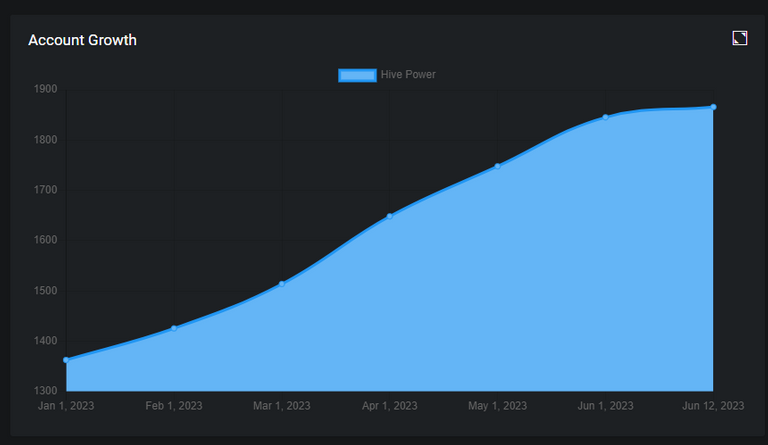Click the 1600 y-axis value
This screenshot has width=768, height=445.
(46, 240)
